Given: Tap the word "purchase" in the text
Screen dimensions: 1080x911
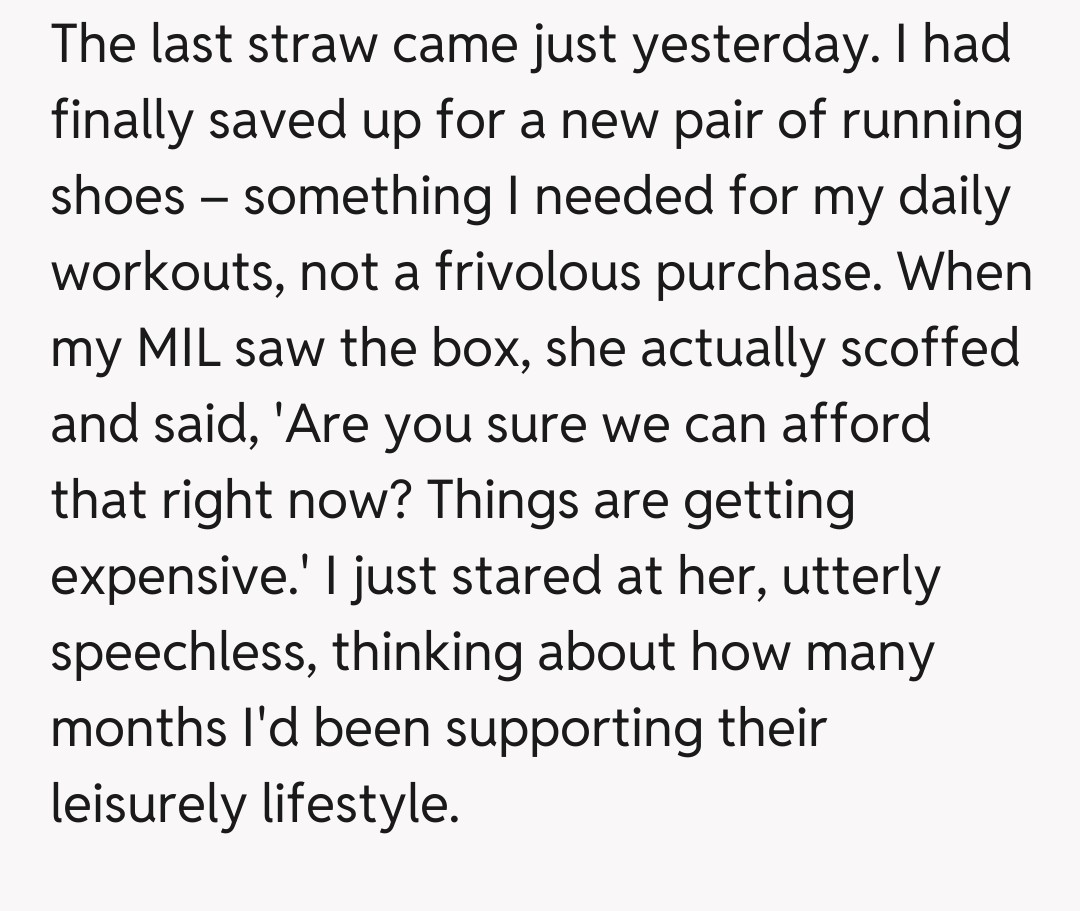Looking at the screenshot, I should [x=766, y=272].
